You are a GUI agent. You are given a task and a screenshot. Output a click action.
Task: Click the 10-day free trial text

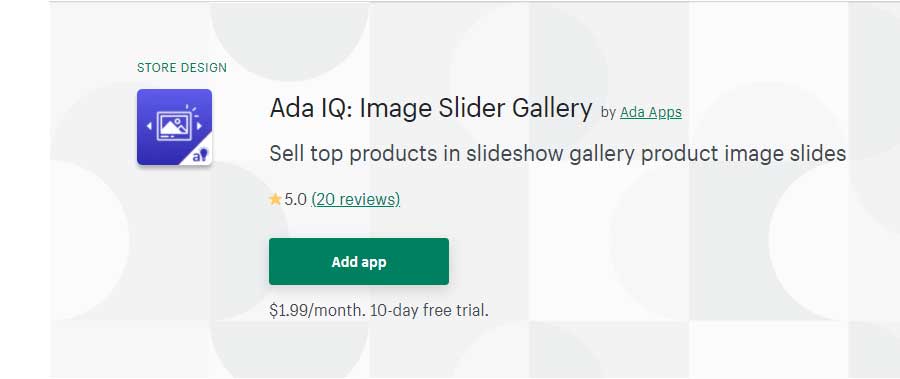(429, 311)
